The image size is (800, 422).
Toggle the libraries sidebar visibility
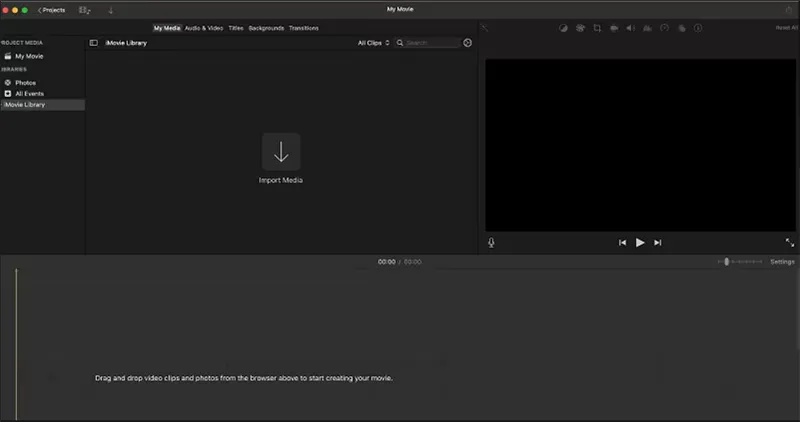coord(94,43)
